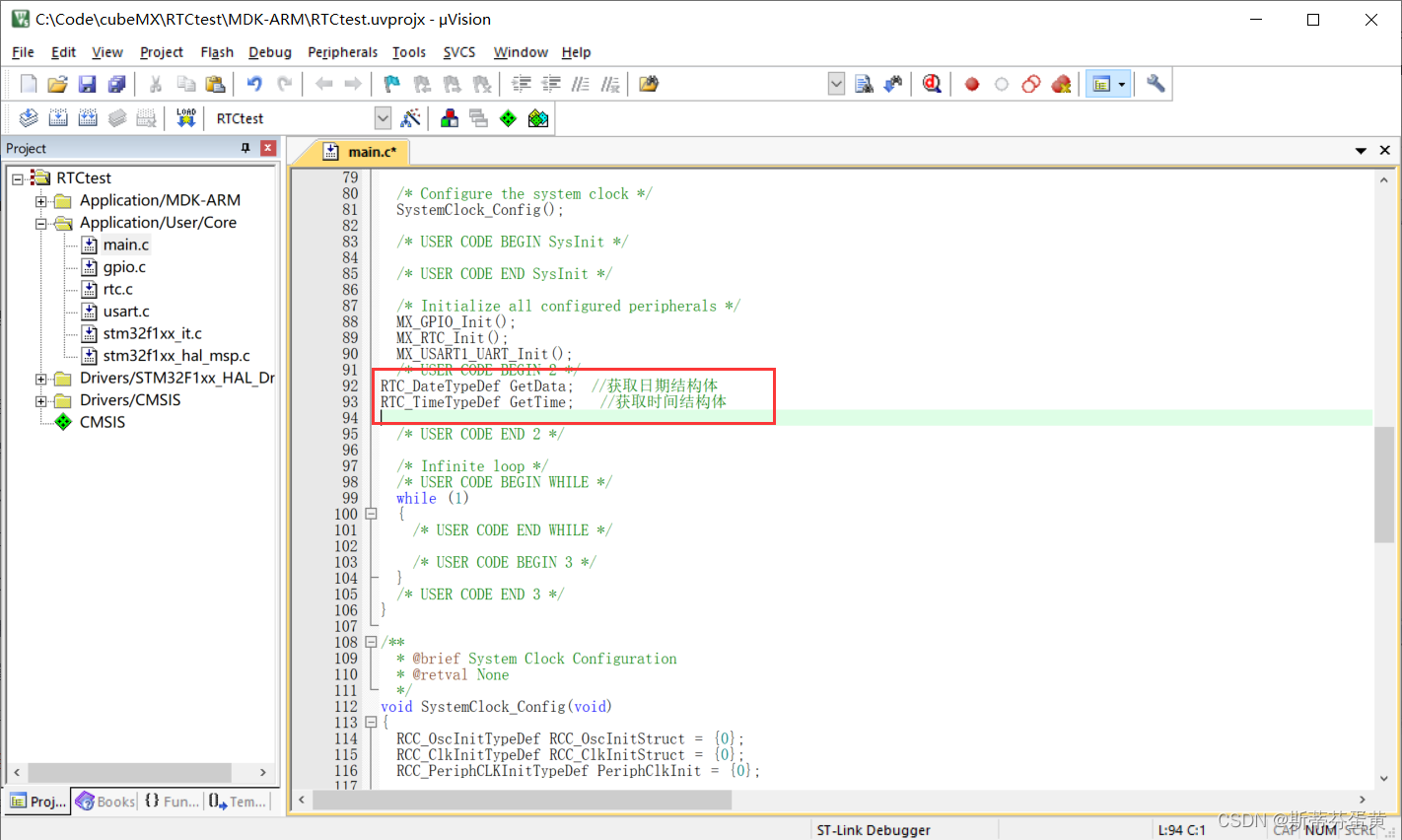Open the Find in Files icon
Screen dimensions: 1402x840
pos(649,84)
